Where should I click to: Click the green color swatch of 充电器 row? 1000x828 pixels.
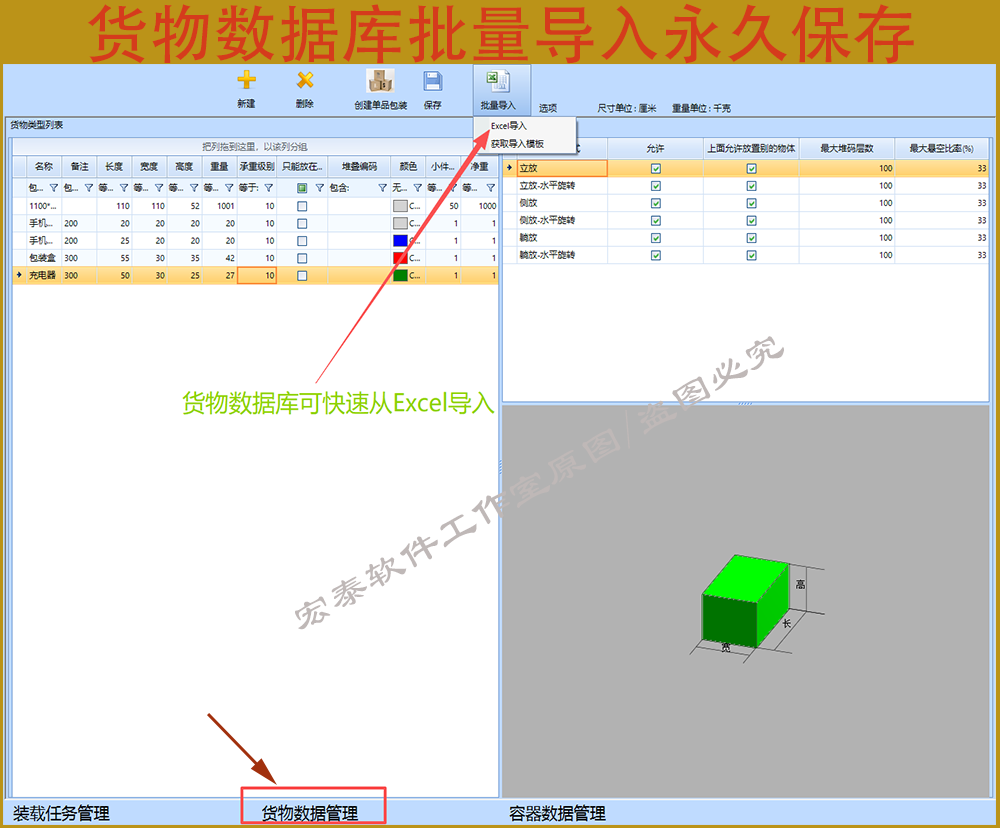click(401, 276)
